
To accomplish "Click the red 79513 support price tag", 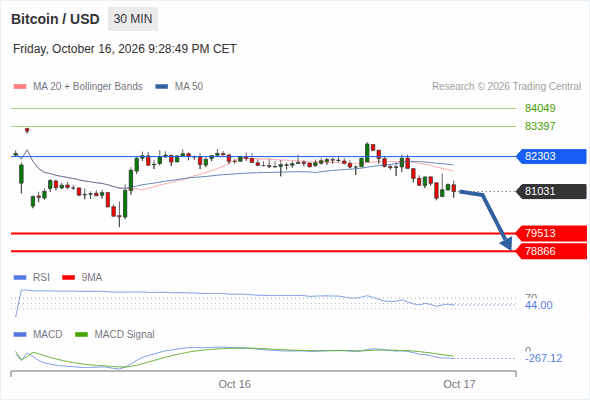I will pyautogui.click(x=551, y=233).
